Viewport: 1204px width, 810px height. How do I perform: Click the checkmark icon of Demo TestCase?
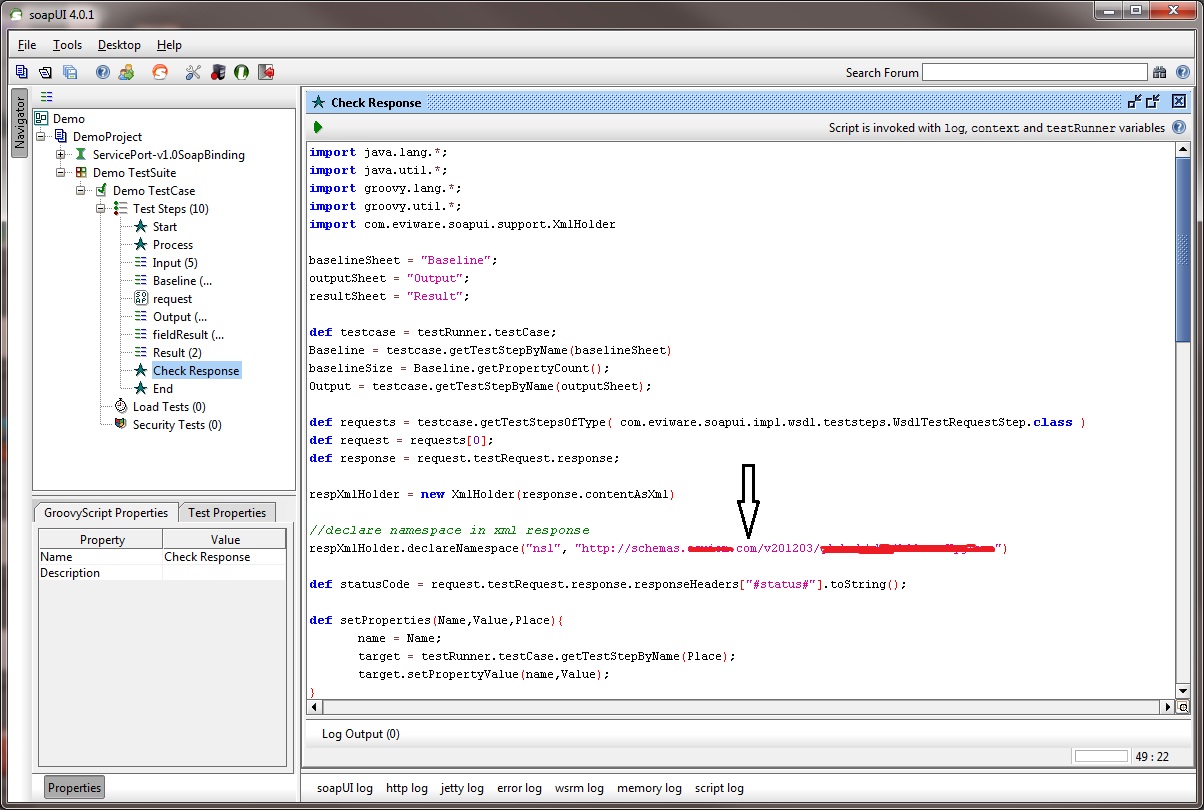tap(101, 191)
